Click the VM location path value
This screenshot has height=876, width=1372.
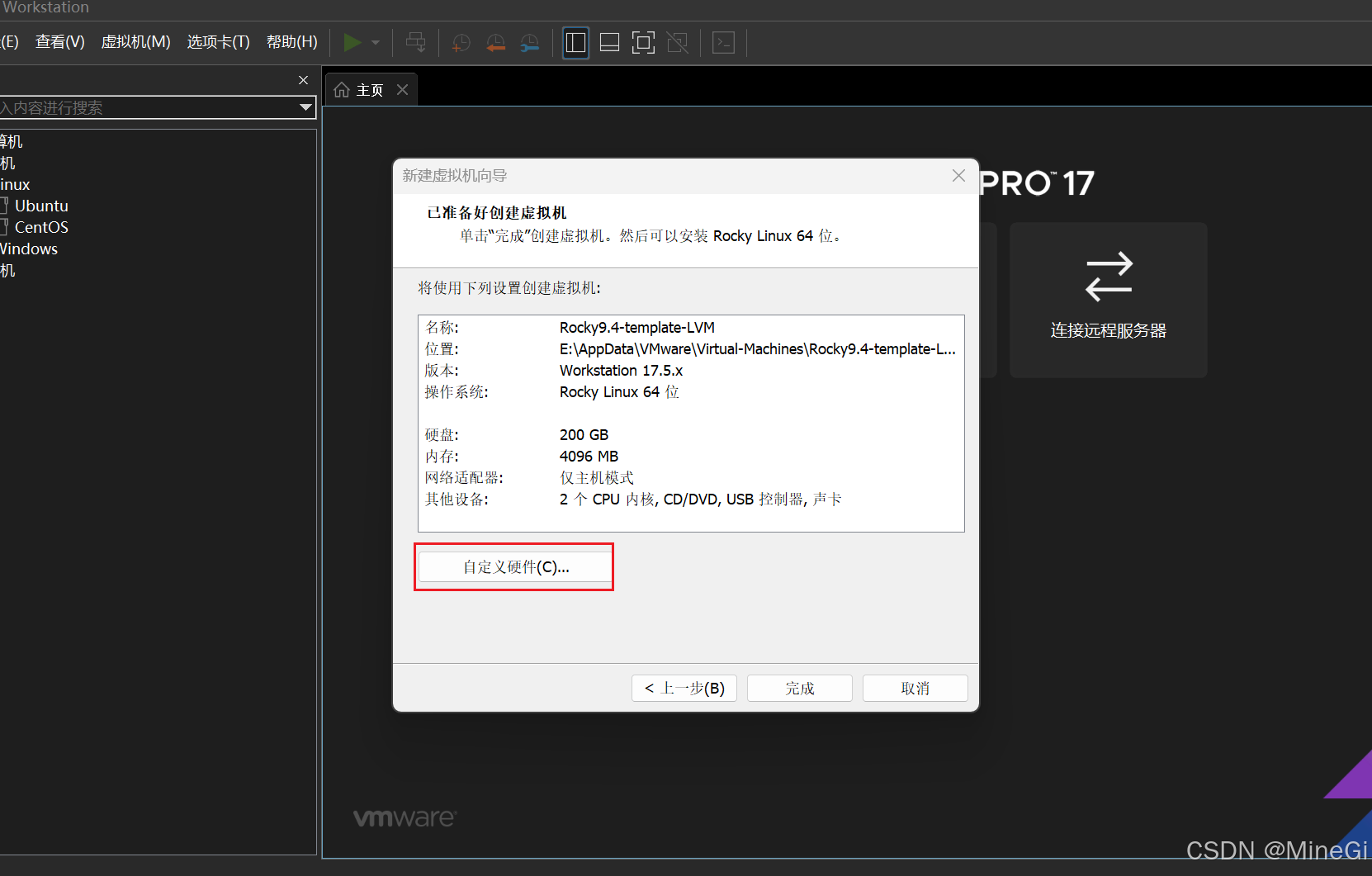[758, 349]
